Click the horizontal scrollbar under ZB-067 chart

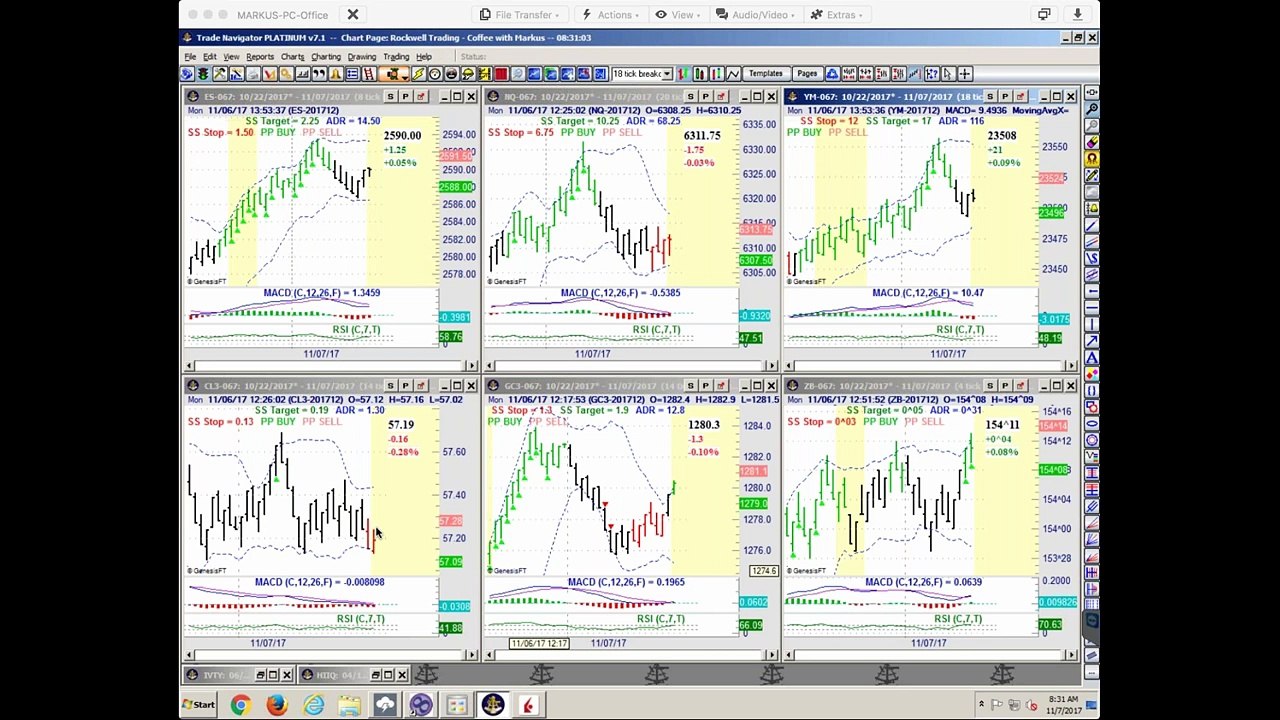(x=931, y=655)
